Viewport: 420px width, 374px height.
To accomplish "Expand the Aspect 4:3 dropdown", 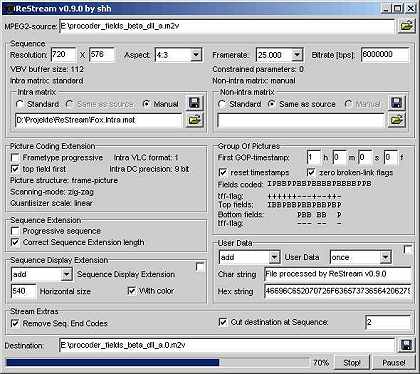I will (x=196, y=54).
